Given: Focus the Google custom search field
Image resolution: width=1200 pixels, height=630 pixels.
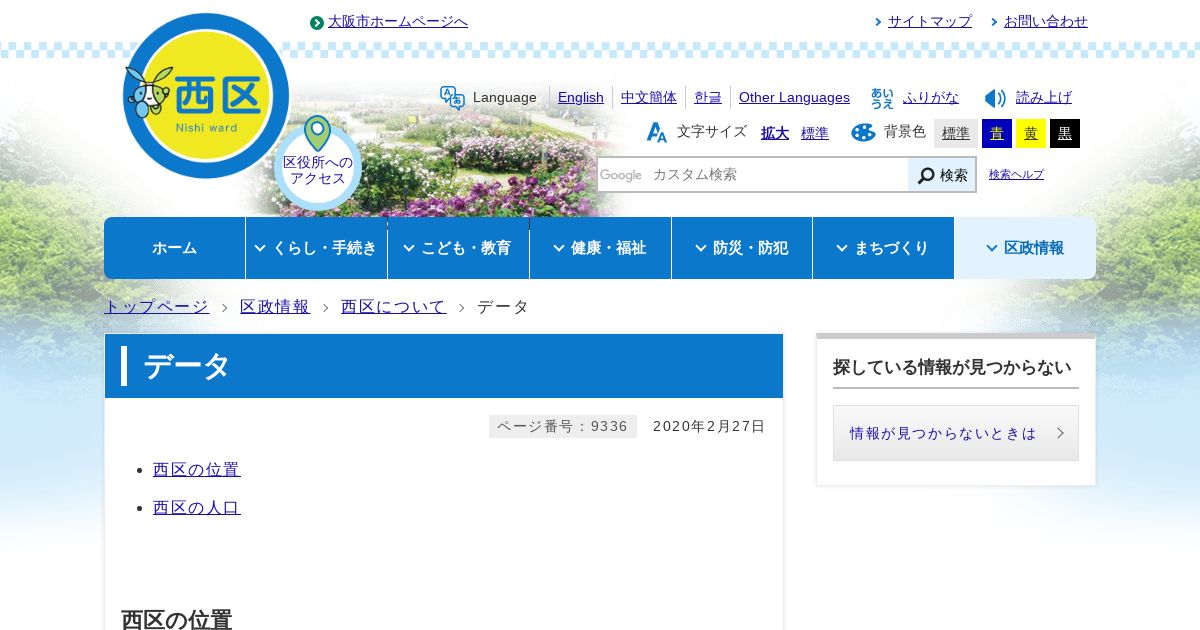Looking at the screenshot, I should click(x=753, y=175).
